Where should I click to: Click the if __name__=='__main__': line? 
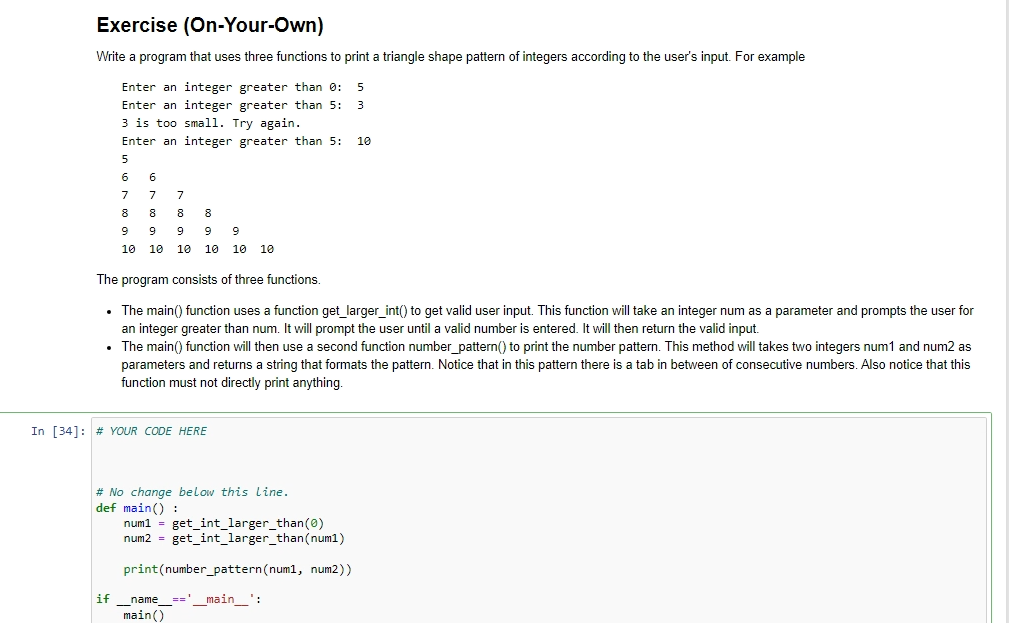tap(179, 599)
